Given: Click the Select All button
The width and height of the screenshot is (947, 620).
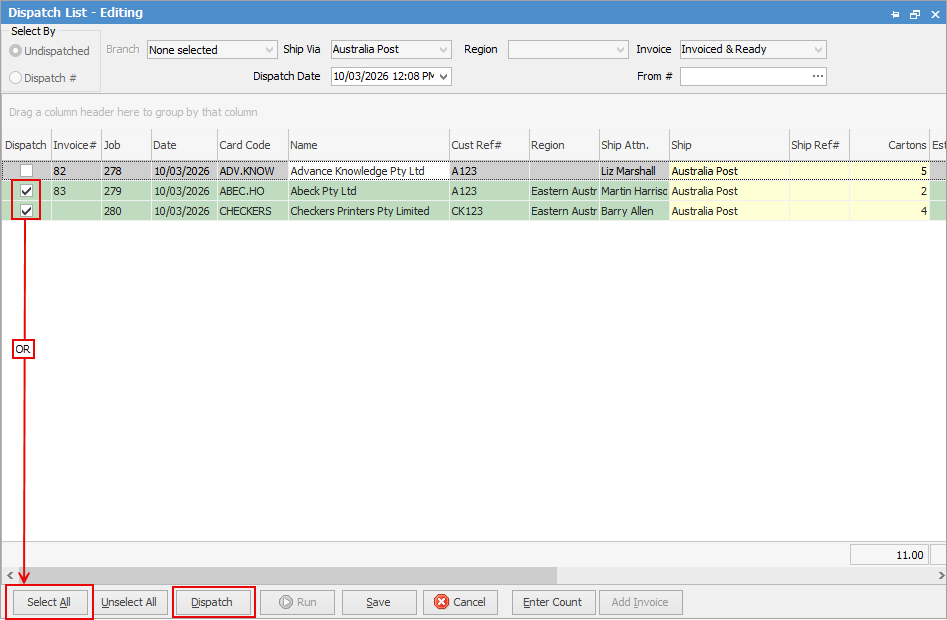Looking at the screenshot, I should (50, 602).
